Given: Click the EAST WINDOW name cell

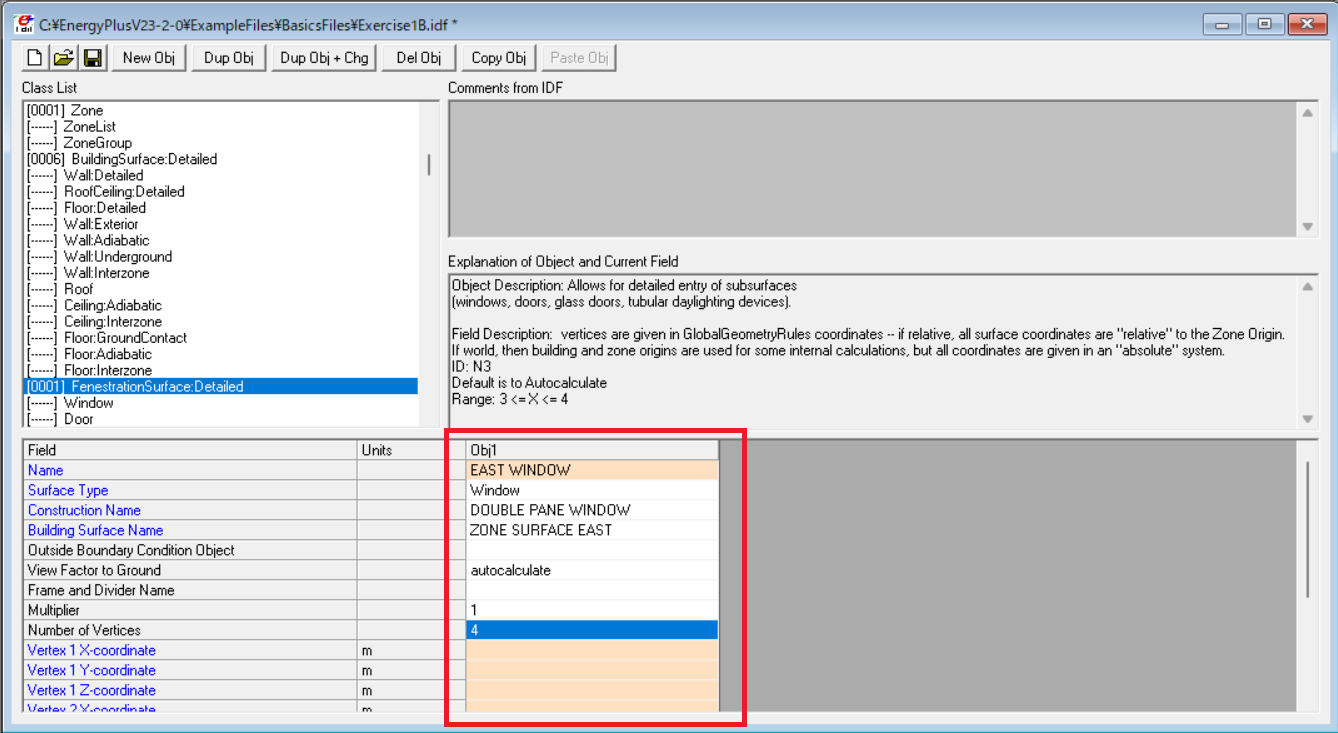Looking at the screenshot, I should 592,470.
